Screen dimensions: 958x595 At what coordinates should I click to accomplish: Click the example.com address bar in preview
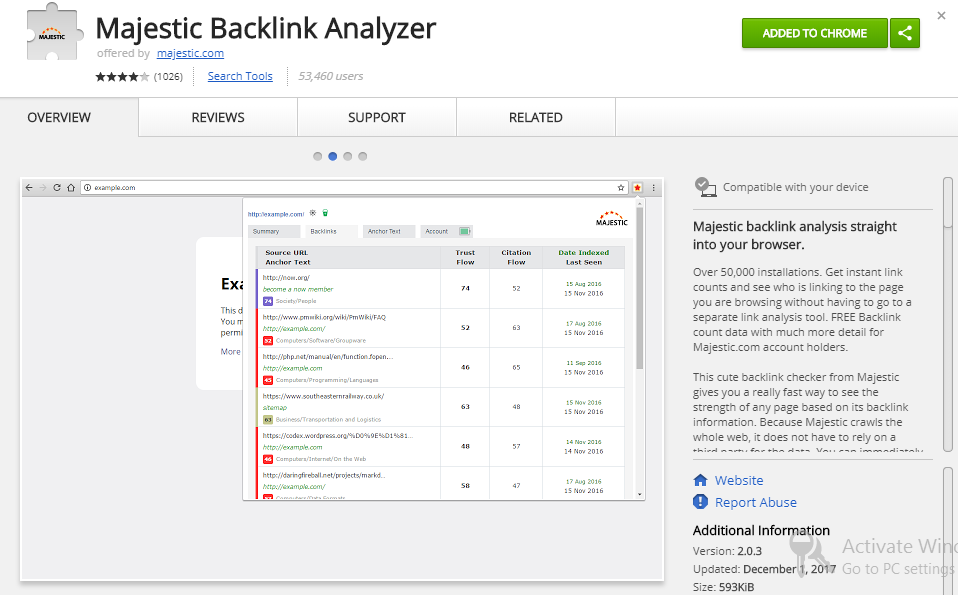354,188
